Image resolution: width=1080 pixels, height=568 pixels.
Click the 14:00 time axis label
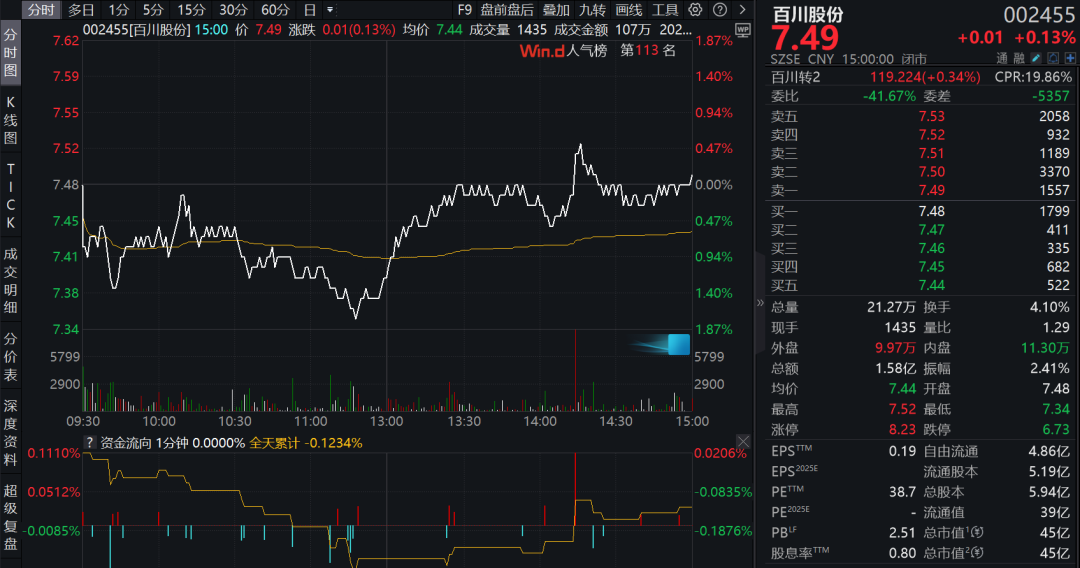tap(540, 421)
